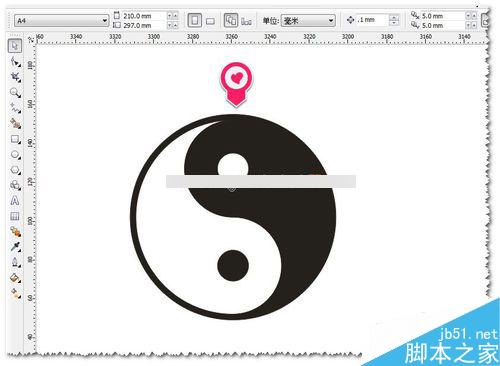Pick the Rectangle tool
500x366 pixels.
[15, 139]
